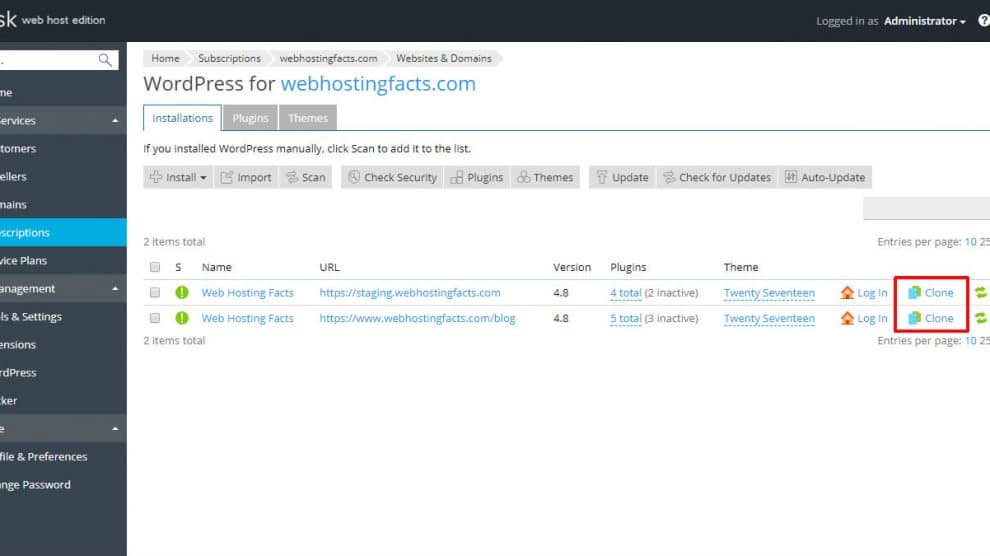
Task: Click the search magnifier icon in sidebar
Action: pos(105,60)
